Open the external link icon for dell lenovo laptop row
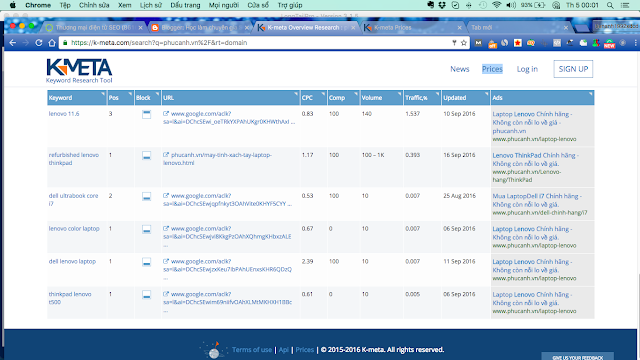 [x=166, y=261]
